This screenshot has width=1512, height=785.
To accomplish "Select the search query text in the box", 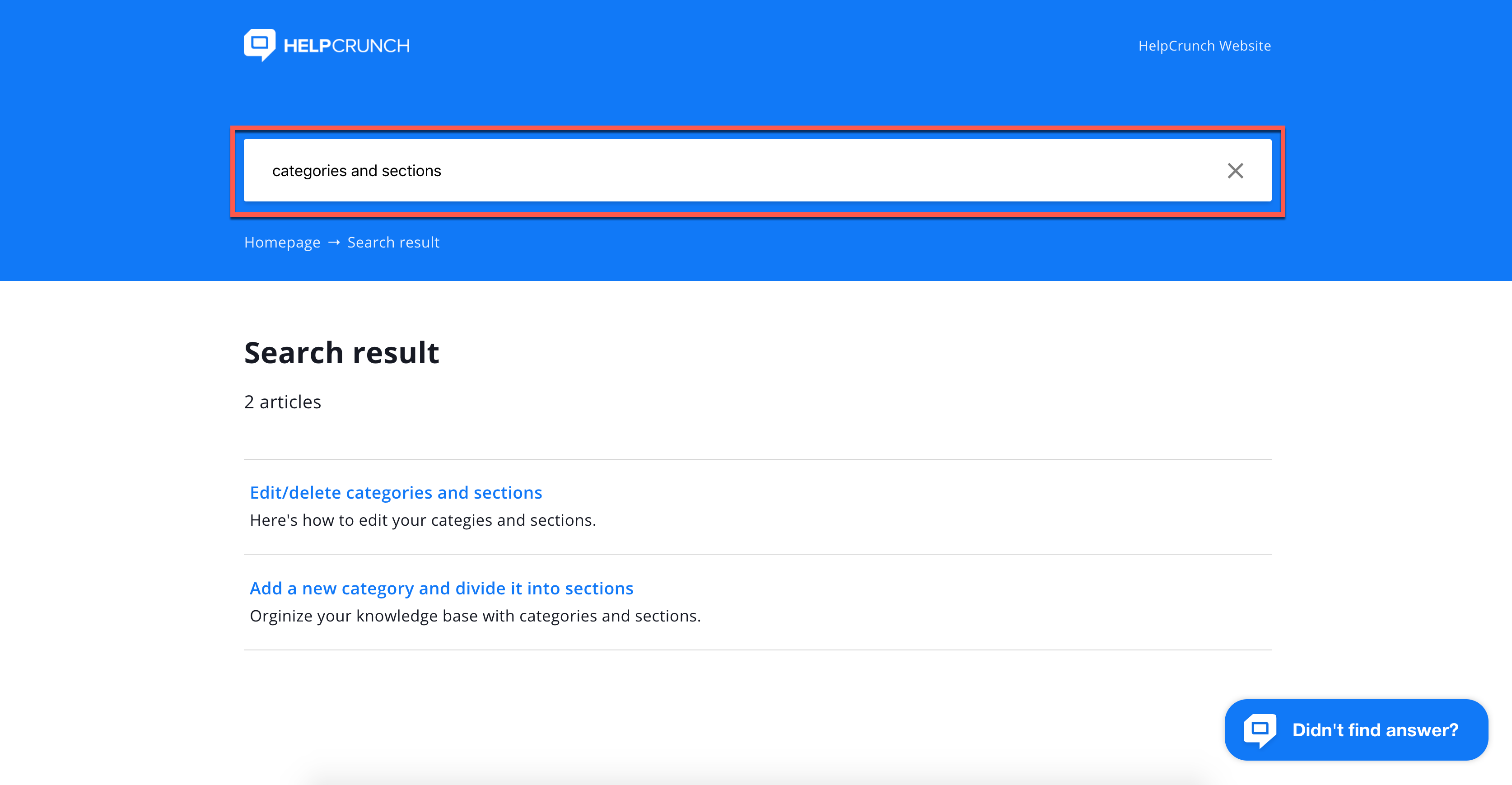I will click(x=356, y=170).
